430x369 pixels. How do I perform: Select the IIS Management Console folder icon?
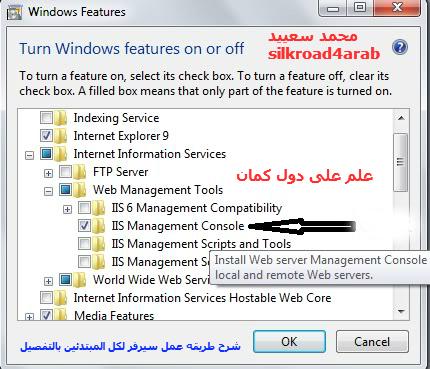coord(99,226)
